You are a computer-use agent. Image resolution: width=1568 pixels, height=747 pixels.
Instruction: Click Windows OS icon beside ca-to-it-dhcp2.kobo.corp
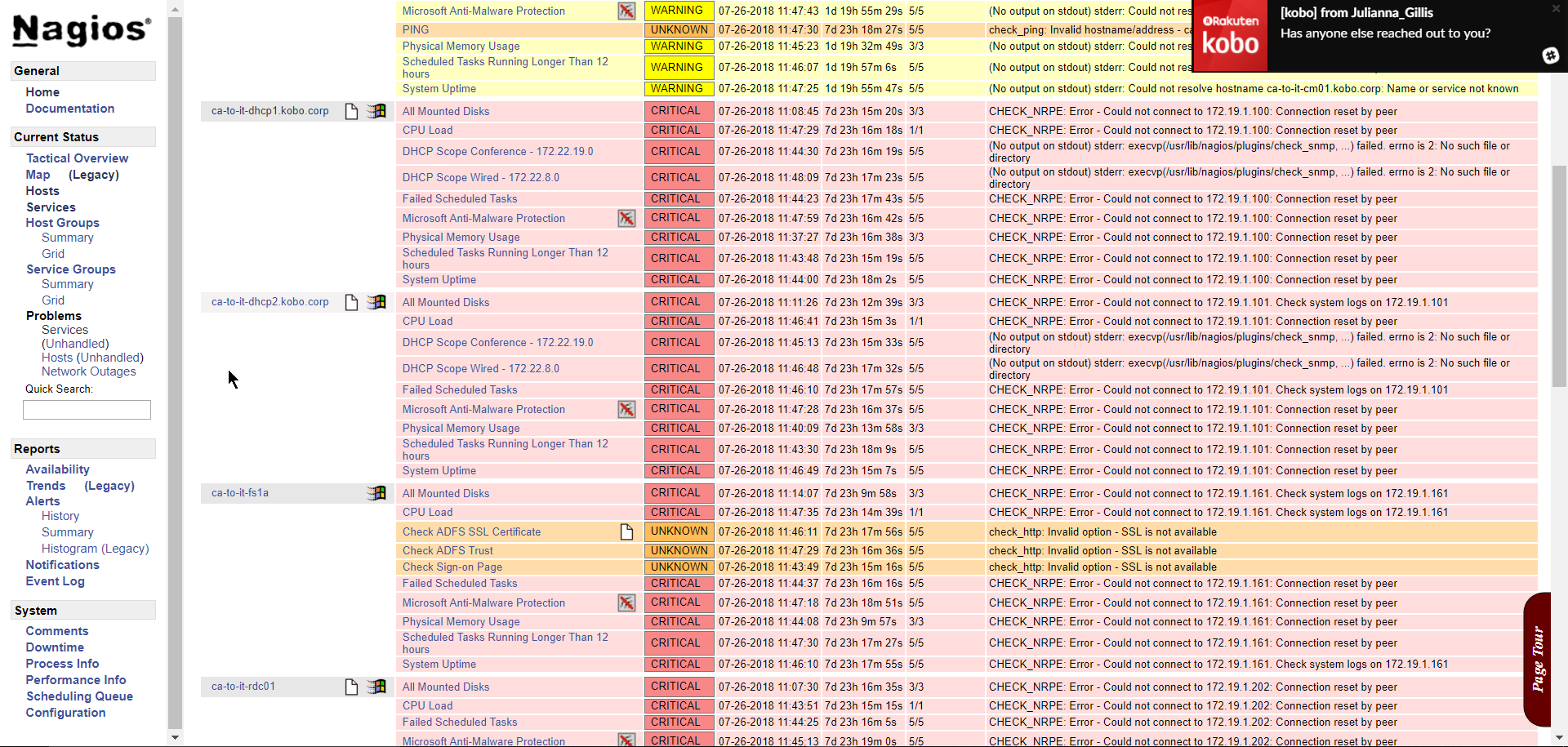coord(376,302)
